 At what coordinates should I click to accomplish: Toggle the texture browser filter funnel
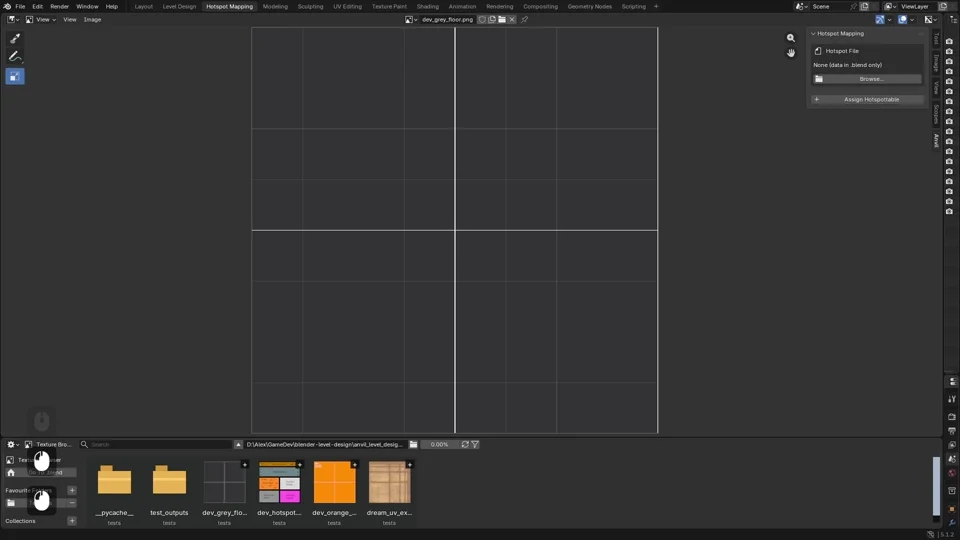(x=475, y=444)
